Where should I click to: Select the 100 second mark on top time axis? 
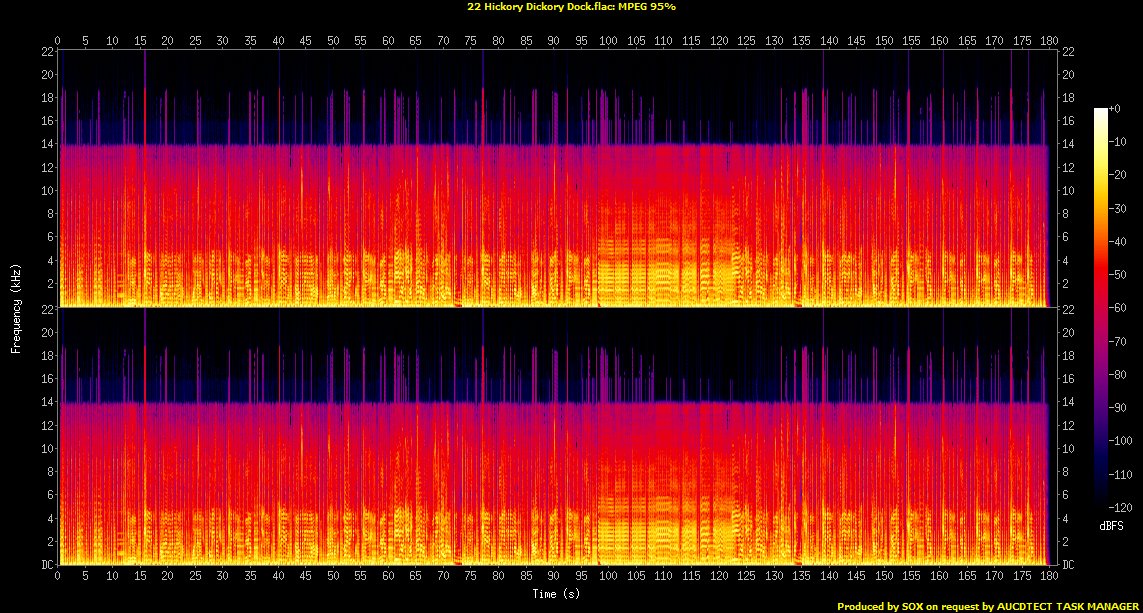pyautogui.click(x=607, y=40)
